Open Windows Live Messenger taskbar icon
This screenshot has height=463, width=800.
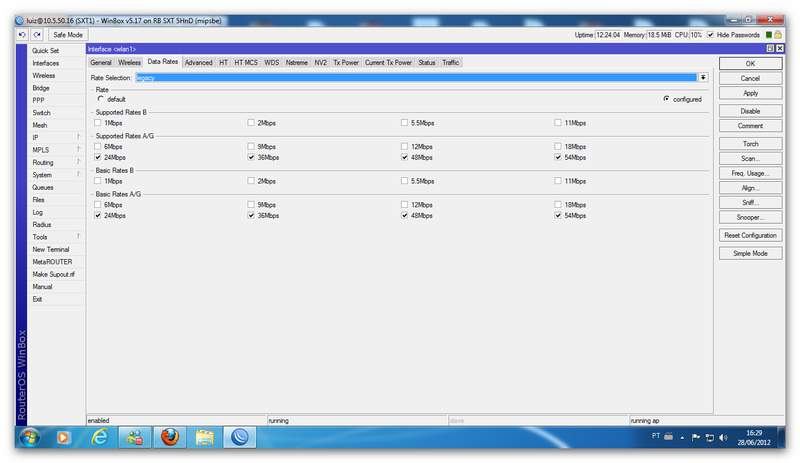[135, 437]
